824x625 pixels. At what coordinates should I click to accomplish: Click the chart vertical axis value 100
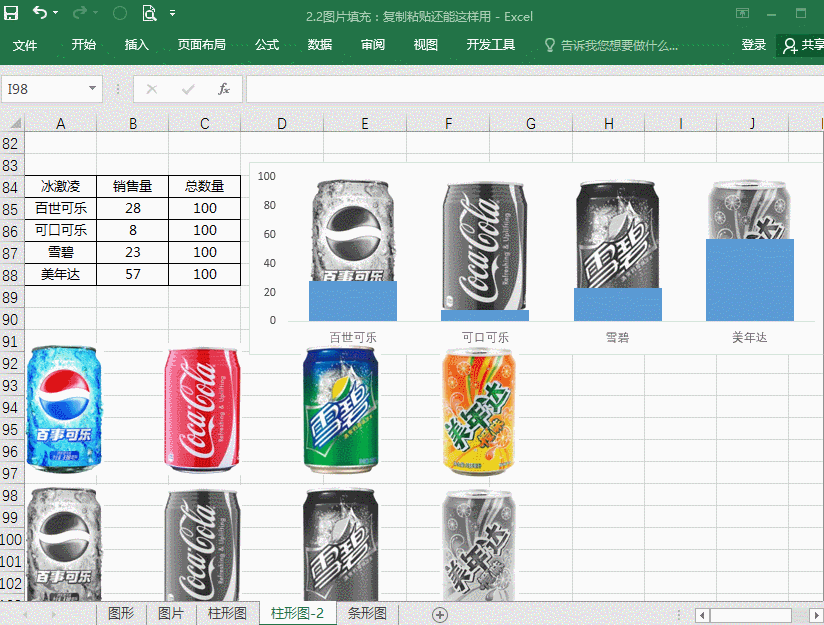click(x=266, y=176)
